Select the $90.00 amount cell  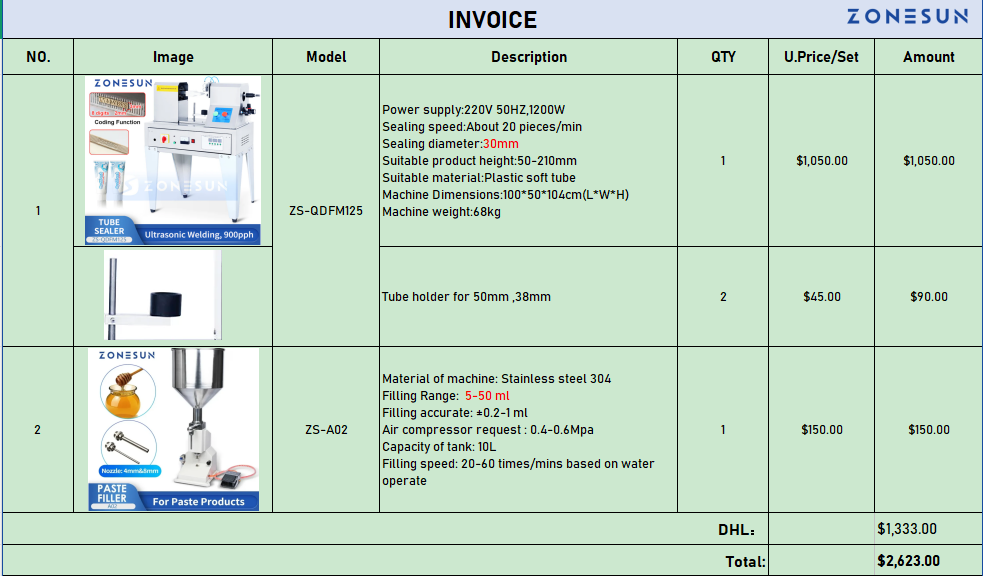(x=928, y=296)
